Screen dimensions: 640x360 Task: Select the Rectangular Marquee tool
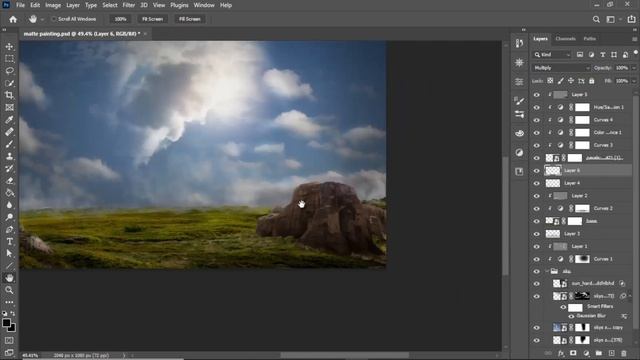pos(9,59)
